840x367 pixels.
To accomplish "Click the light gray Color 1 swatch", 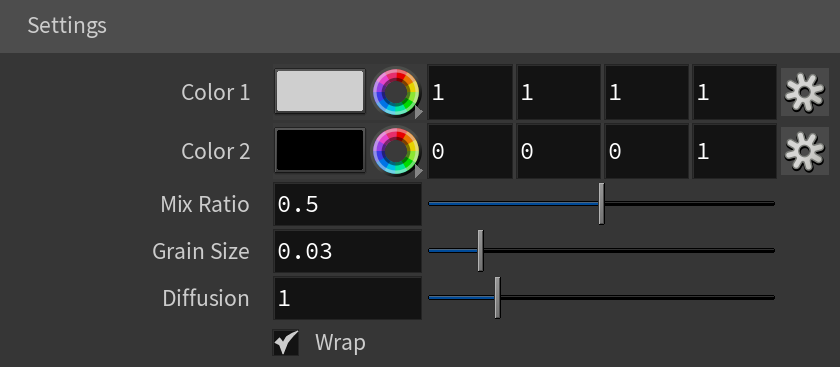I will coord(320,91).
